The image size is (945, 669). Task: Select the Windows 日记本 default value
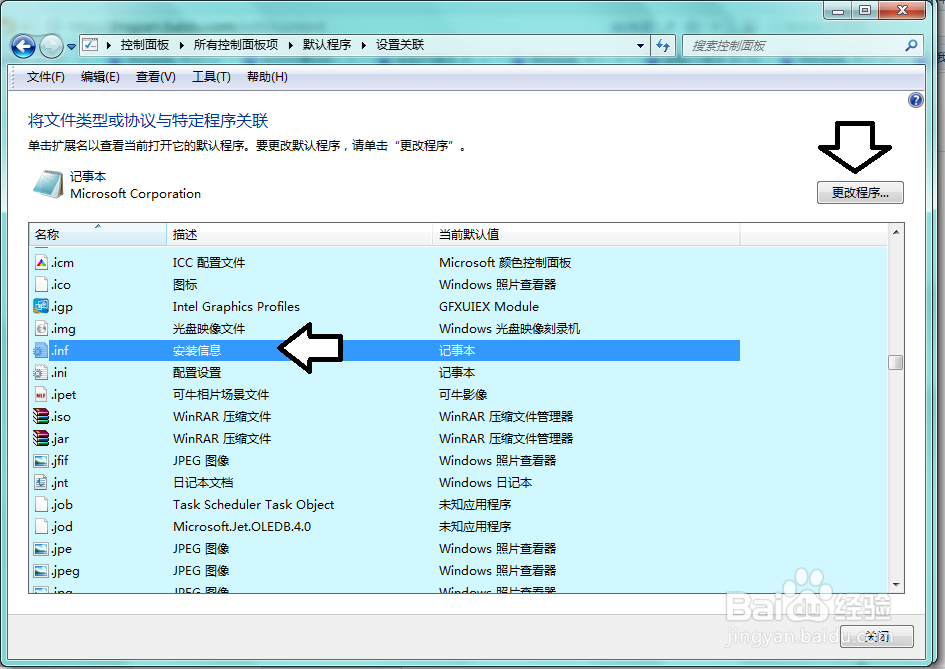point(486,483)
